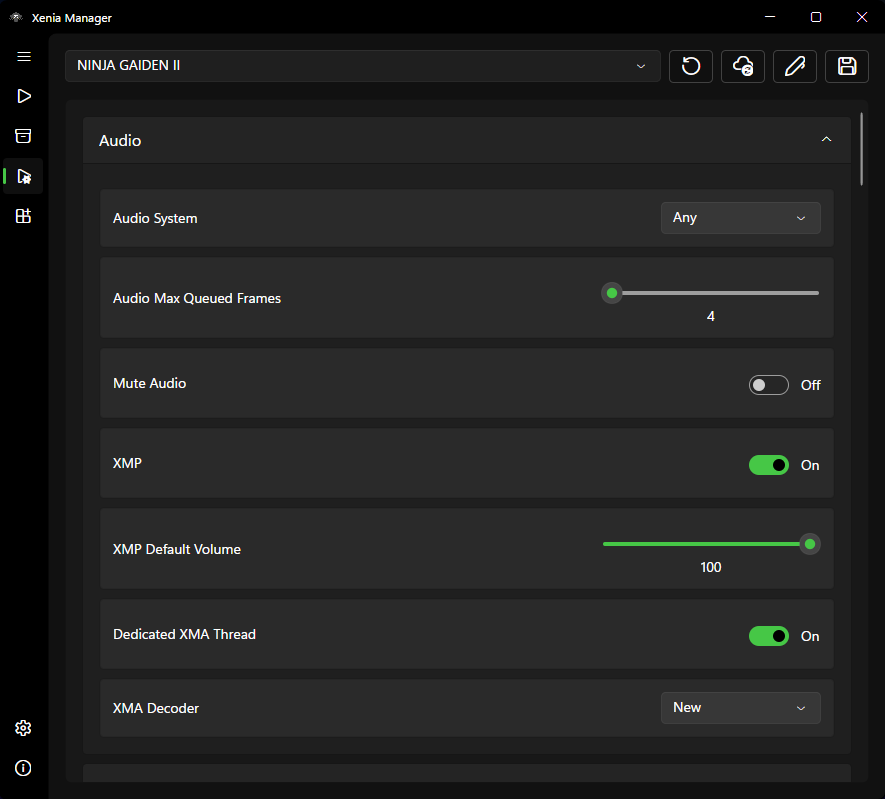Close the Xenia Manager window
This screenshot has width=885, height=799.
pyautogui.click(x=862, y=17)
